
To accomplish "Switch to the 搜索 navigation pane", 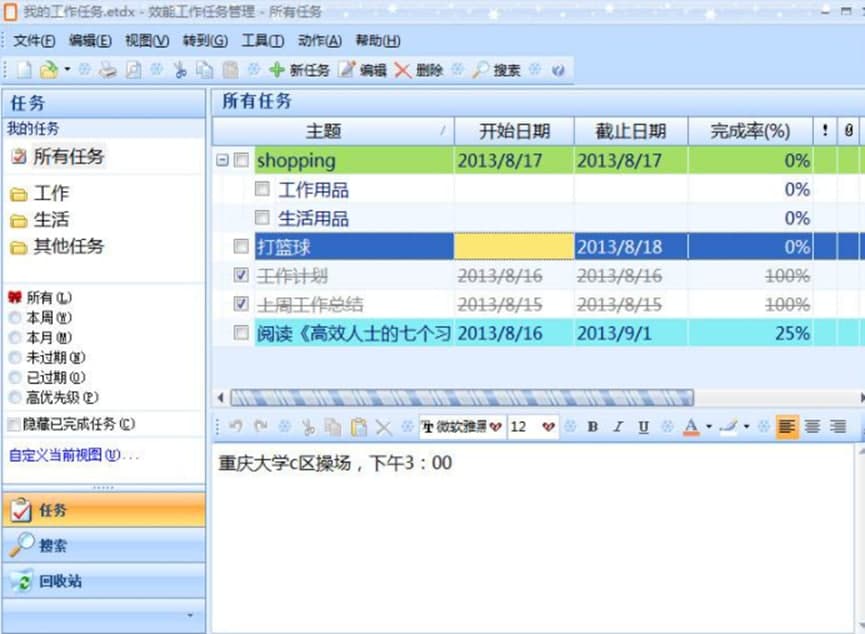I will [104, 545].
